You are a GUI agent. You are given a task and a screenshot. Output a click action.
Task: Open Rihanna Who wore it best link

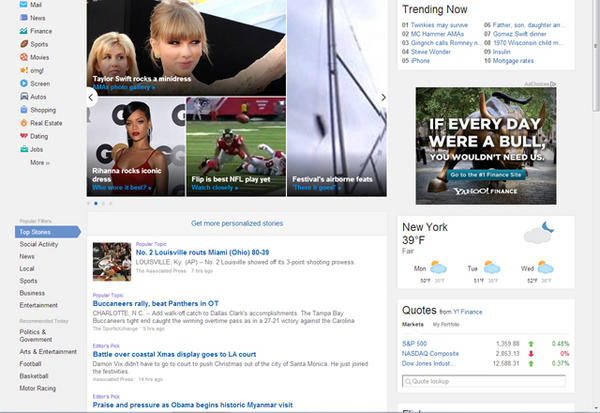(122, 188)
